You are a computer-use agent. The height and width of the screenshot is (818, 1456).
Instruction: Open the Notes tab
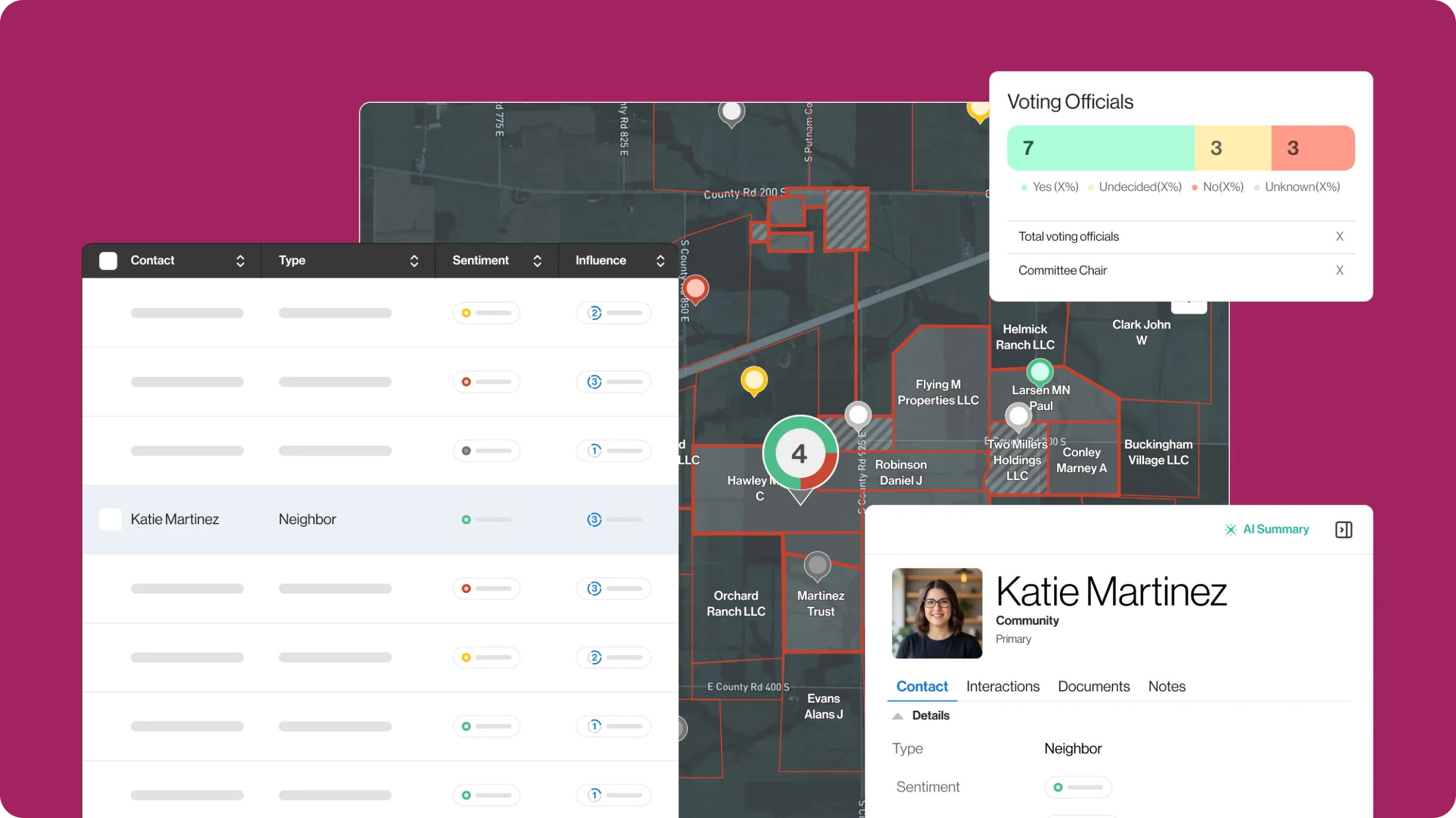(1167, 687)
